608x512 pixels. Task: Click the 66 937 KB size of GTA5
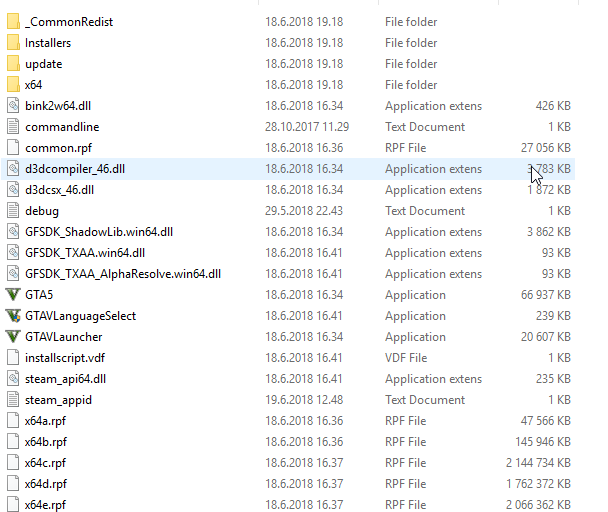tap(546, 295)
